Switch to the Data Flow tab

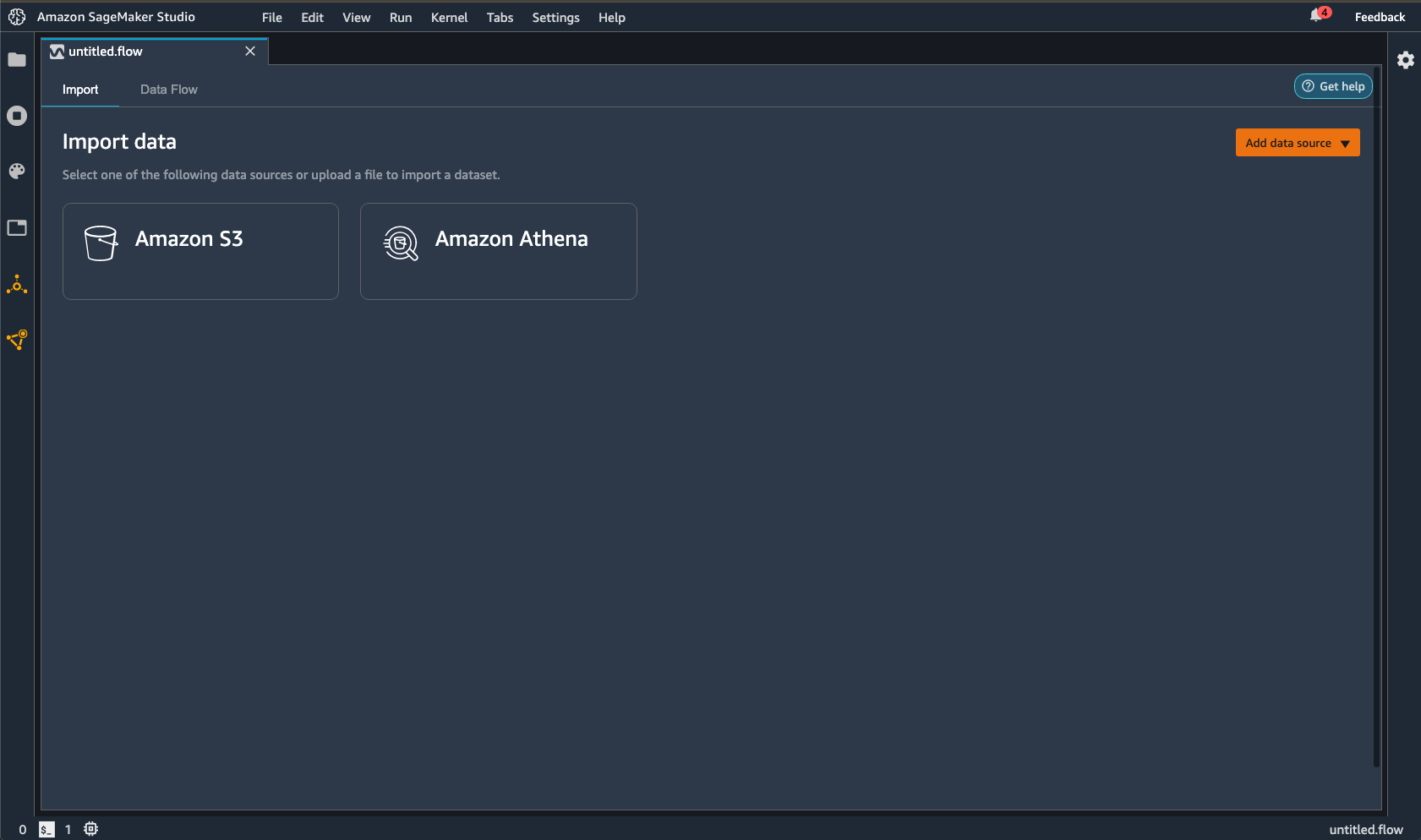pyautogui.click(x=168, y=89)
